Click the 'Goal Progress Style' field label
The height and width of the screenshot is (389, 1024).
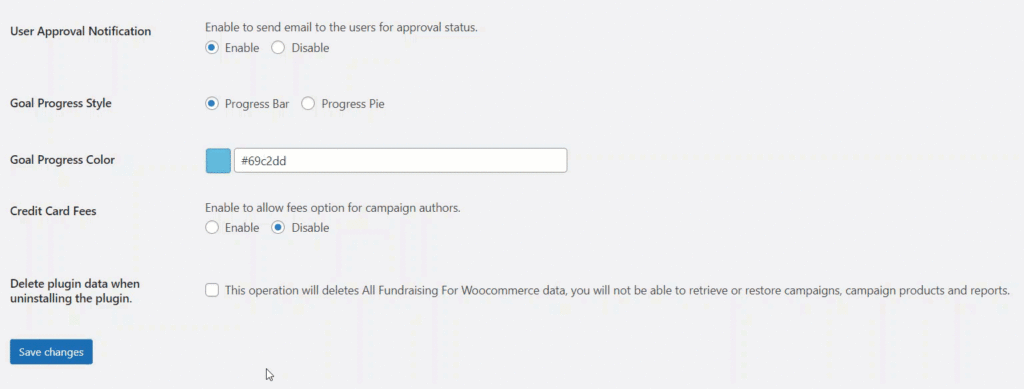pyautogui.click(x=61, y=103)
